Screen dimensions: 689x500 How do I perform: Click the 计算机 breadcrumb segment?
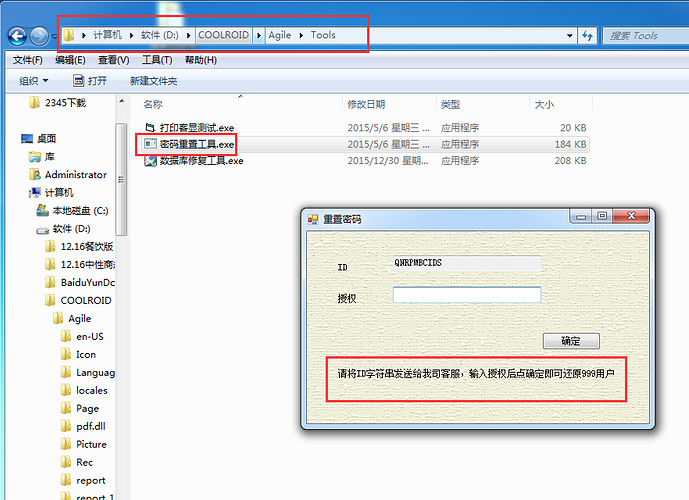(107, 35)
